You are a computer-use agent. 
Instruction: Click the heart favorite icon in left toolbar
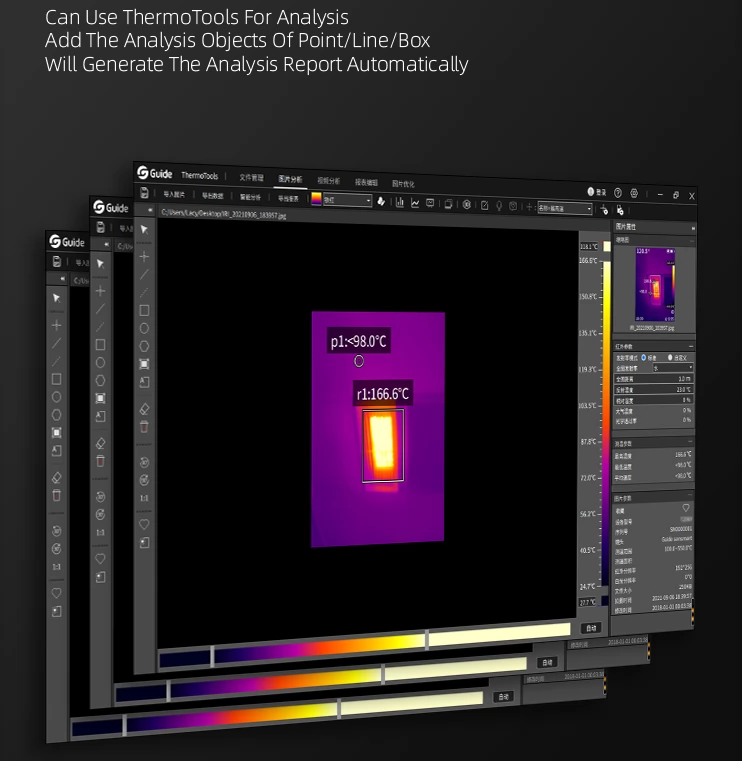pos(144,523)
